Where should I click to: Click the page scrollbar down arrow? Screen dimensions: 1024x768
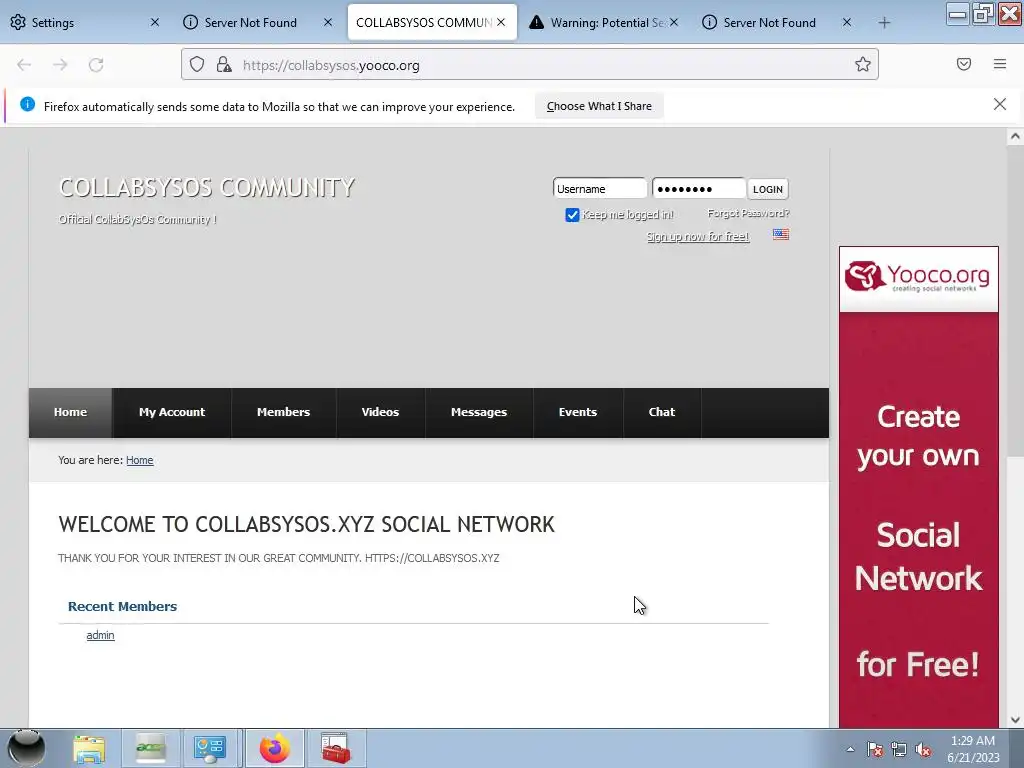tap(1015, 720)
